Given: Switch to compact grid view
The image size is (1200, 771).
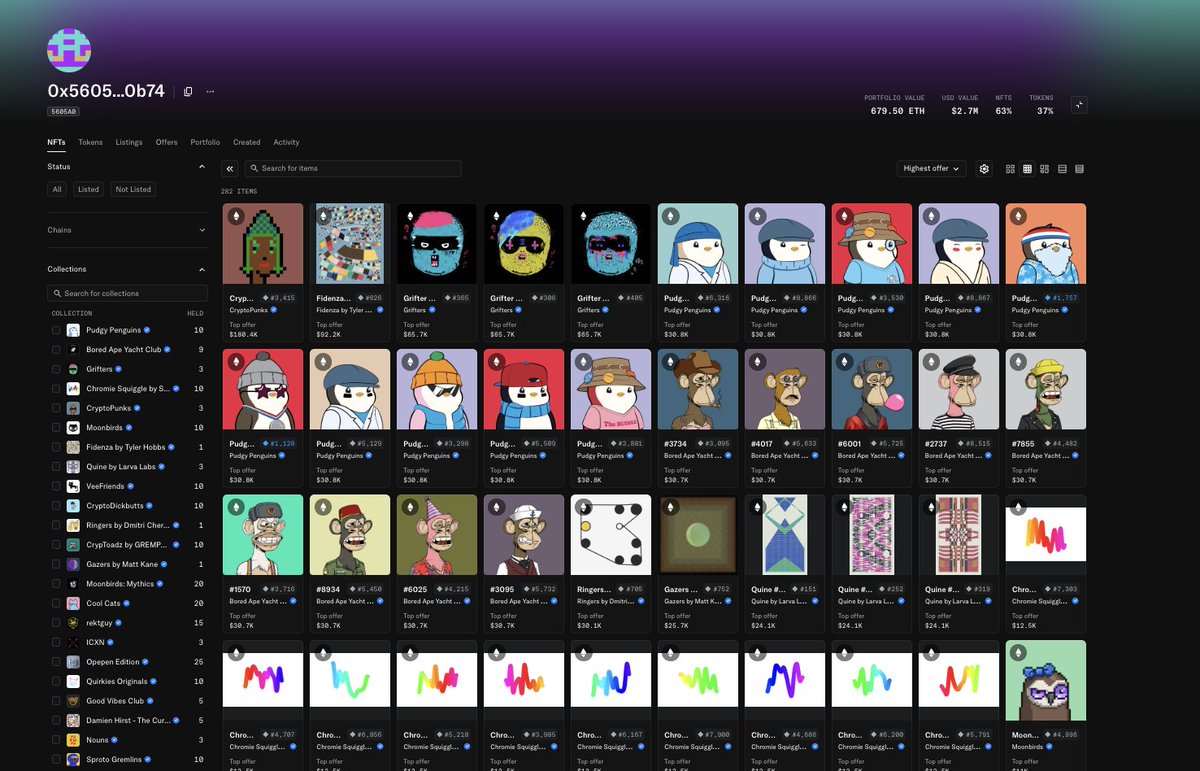Looking at the screenshot, I should (x=1027, y=169).
